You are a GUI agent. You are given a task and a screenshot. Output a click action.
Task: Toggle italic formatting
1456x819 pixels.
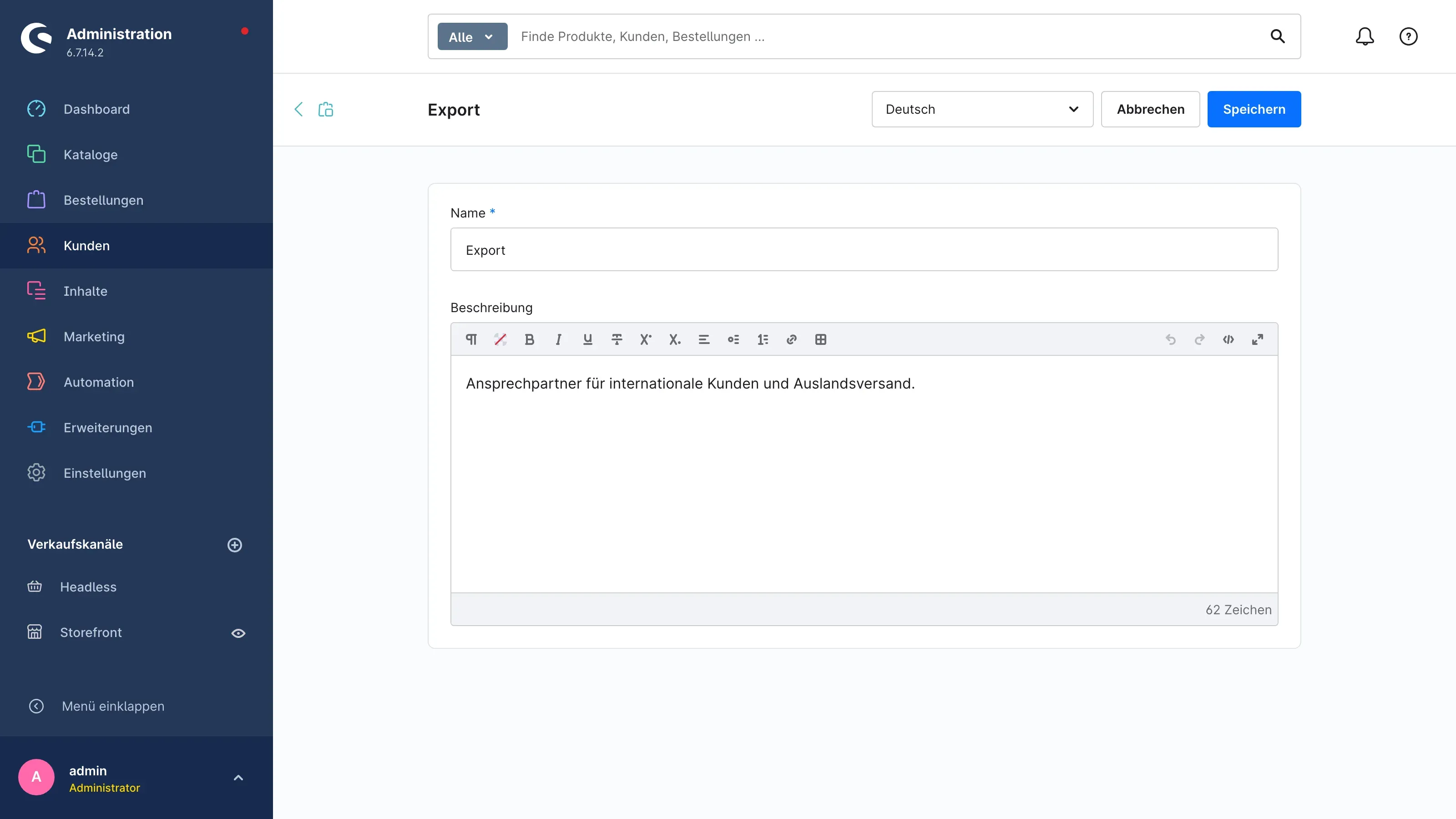(x=558, y=339)
